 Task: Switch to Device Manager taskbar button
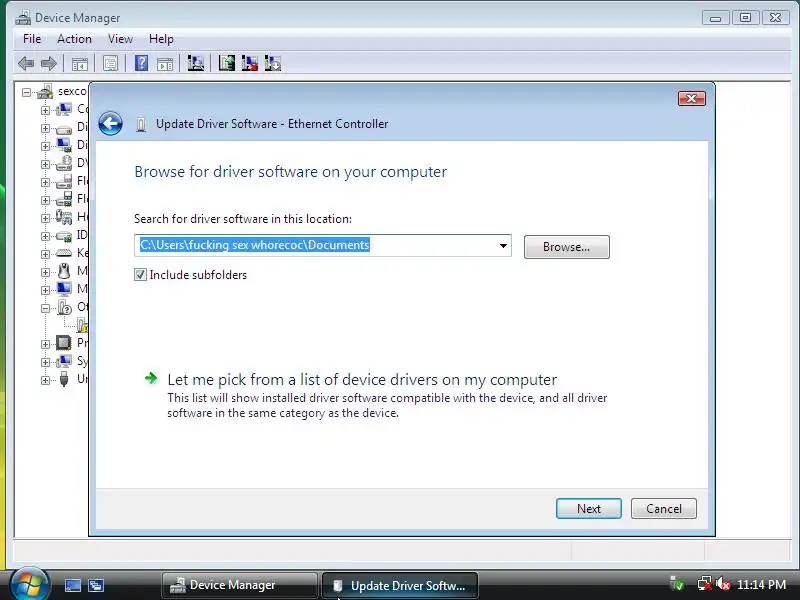239,585
